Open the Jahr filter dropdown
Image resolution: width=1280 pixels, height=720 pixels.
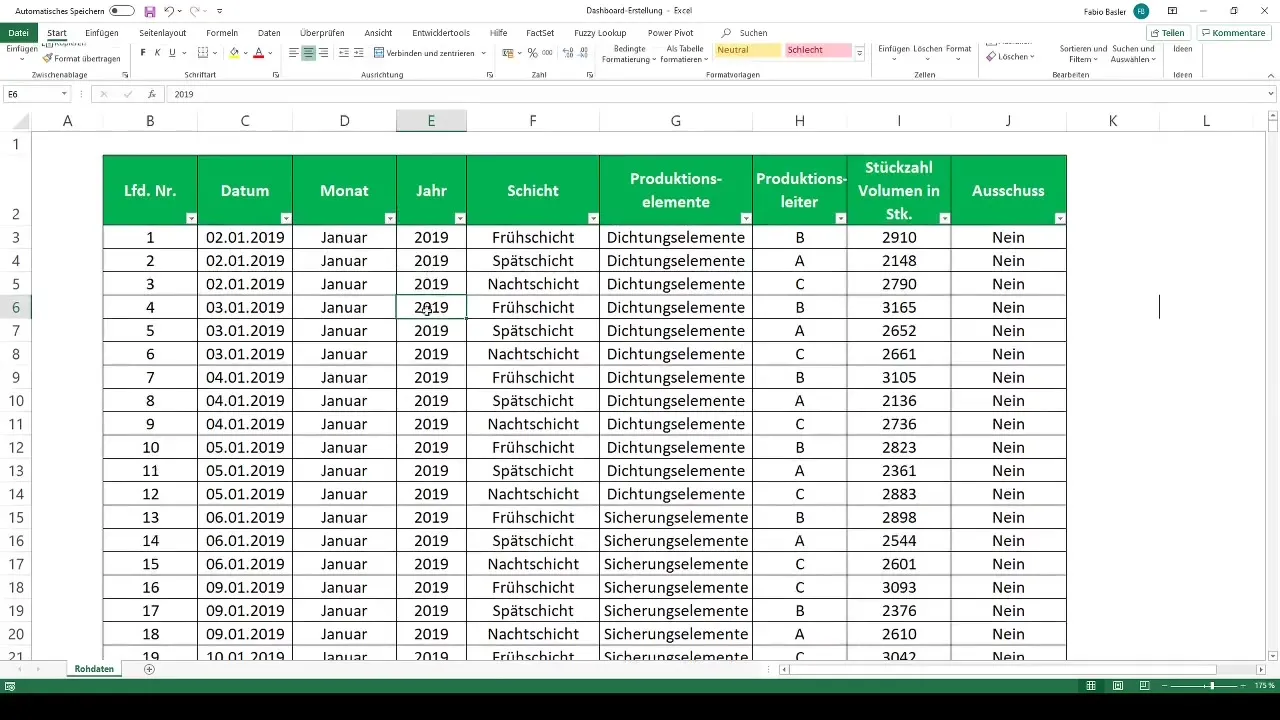click(460, 218)
